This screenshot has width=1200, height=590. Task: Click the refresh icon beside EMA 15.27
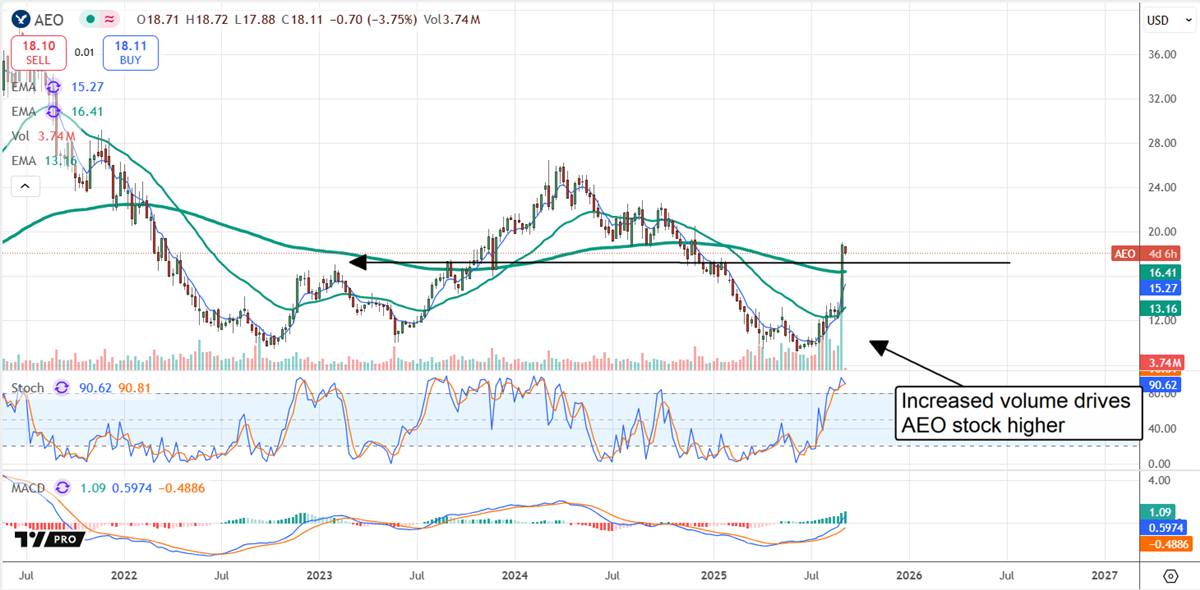pyautogui.click(x=54, y=86)
